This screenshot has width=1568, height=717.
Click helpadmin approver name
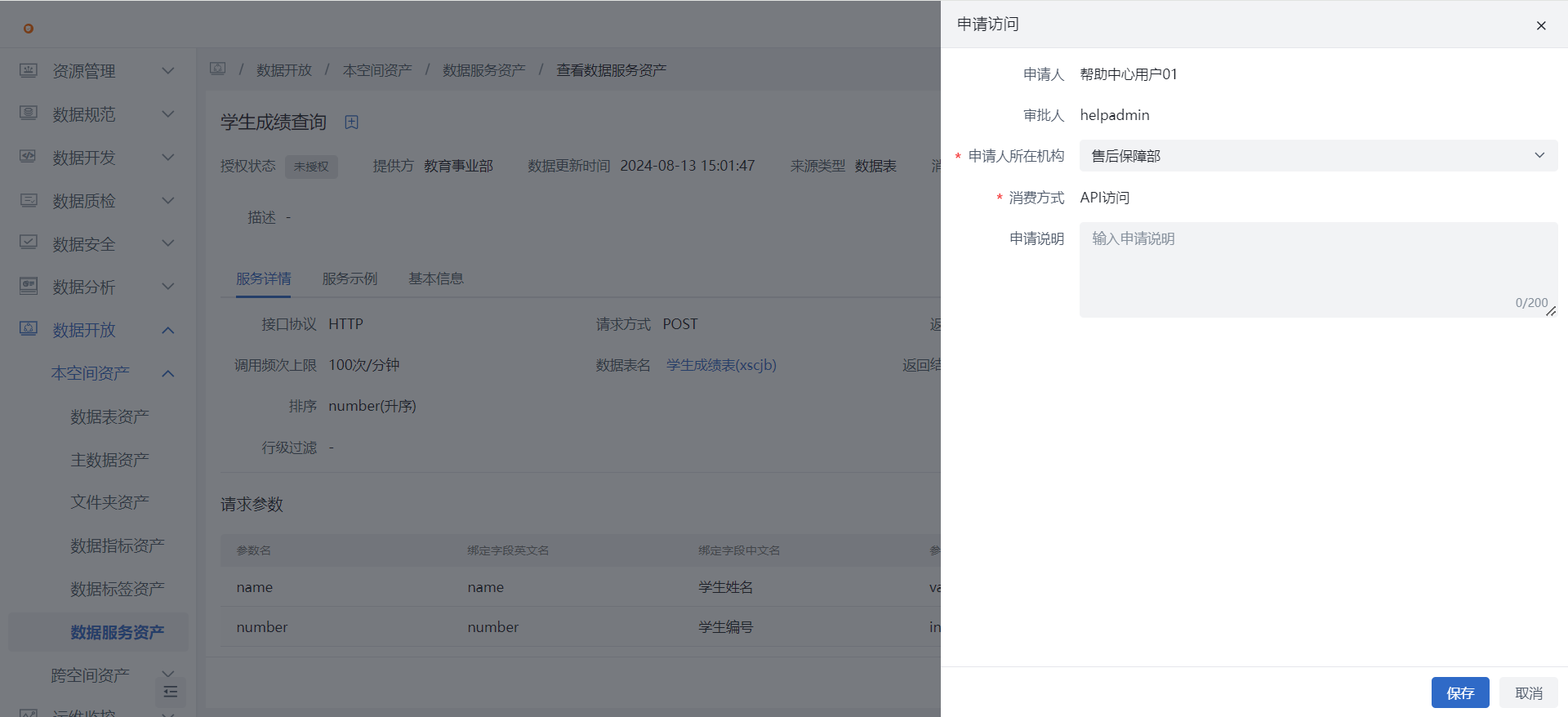point(1115,115)
